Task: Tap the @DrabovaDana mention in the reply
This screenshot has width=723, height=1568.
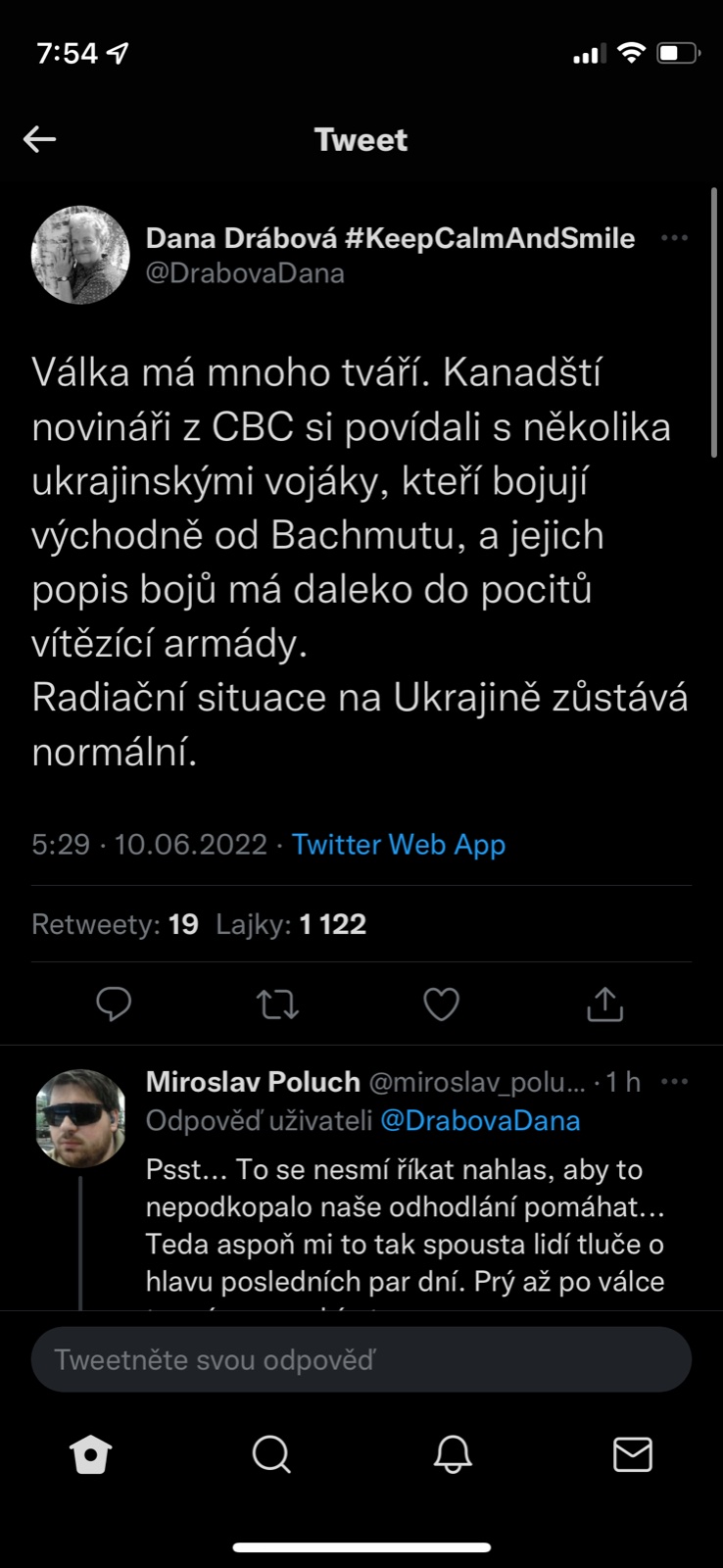Action: (x=480, y=1120)
